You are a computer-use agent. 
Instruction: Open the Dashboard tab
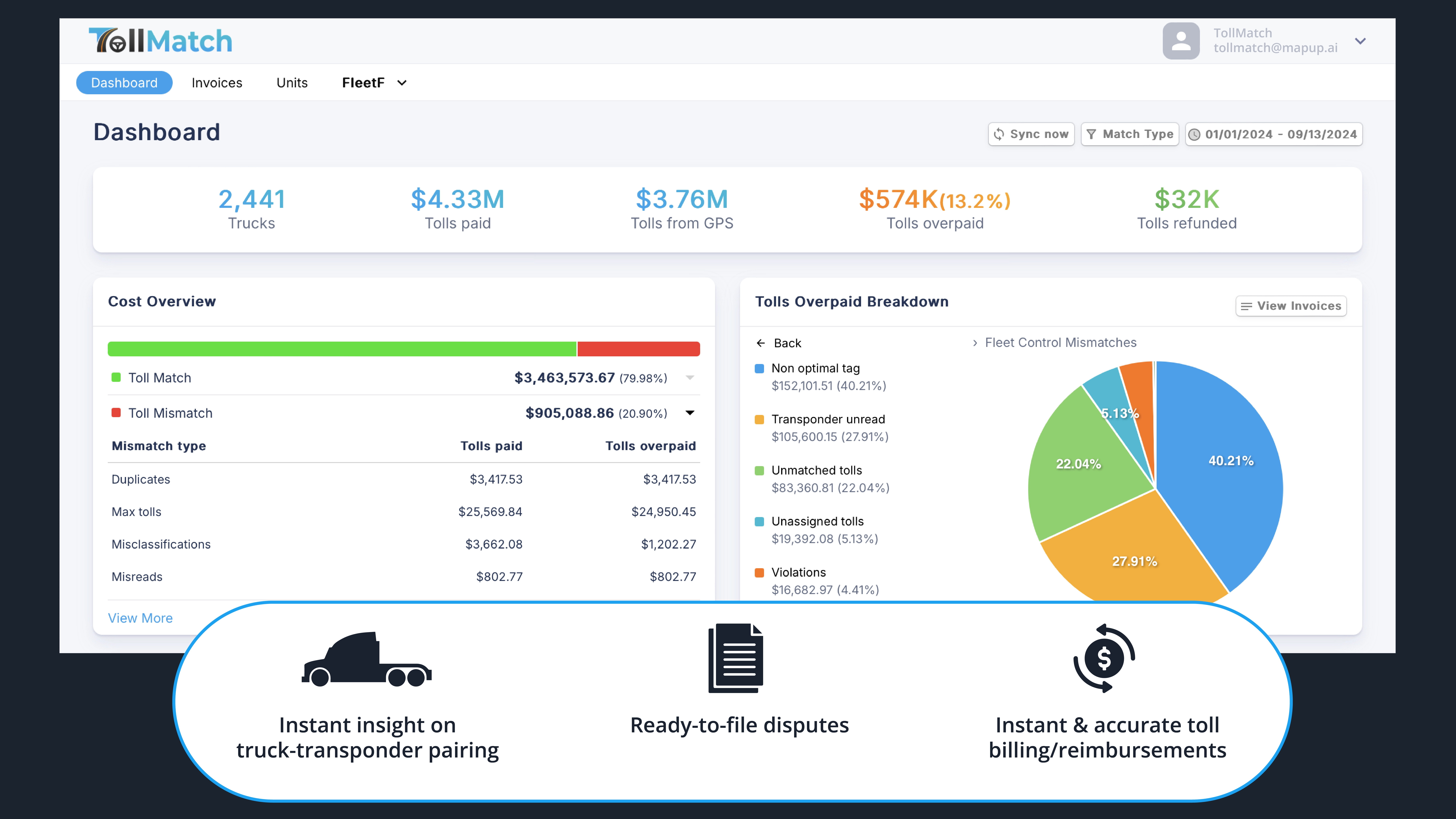click(124, 82)
